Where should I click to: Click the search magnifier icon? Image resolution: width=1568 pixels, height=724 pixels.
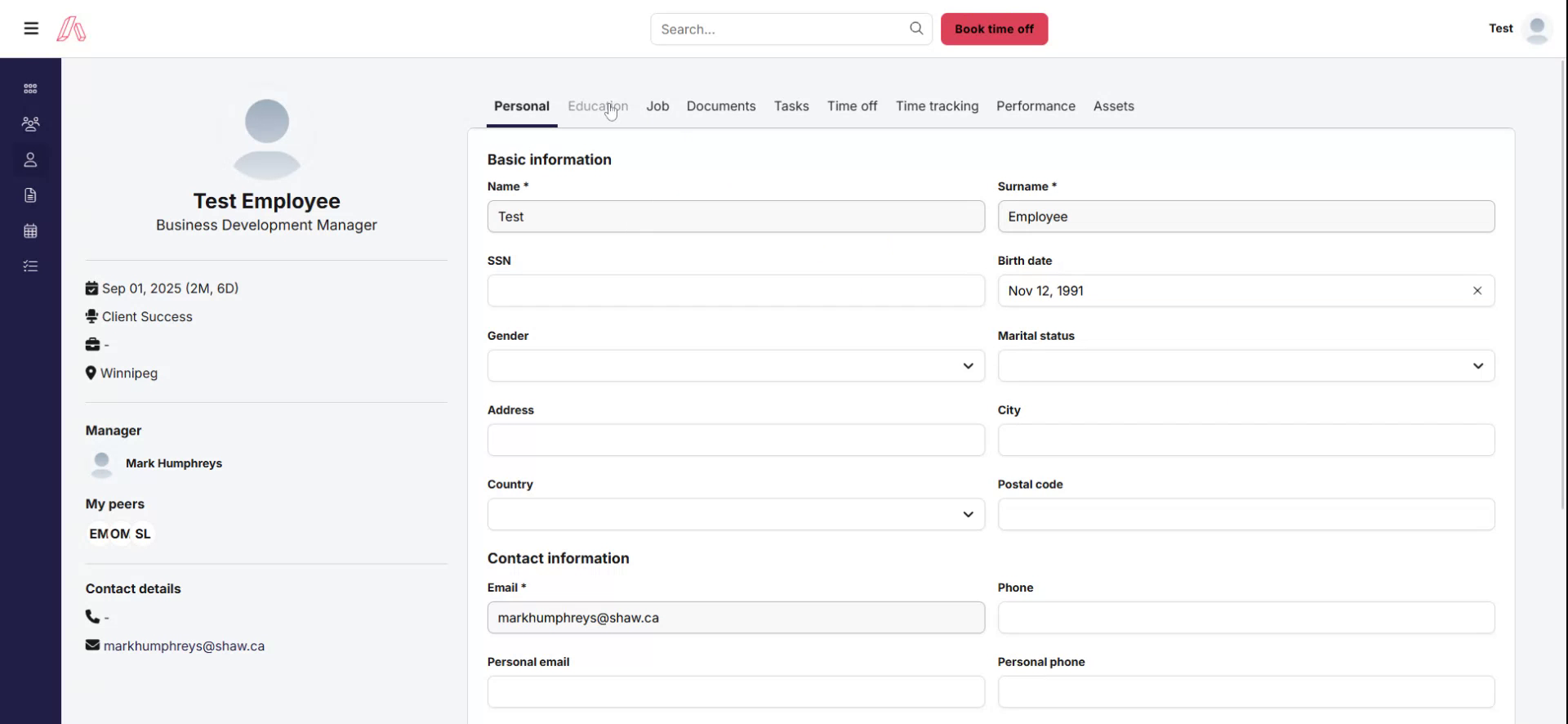[x=916, y=29]
